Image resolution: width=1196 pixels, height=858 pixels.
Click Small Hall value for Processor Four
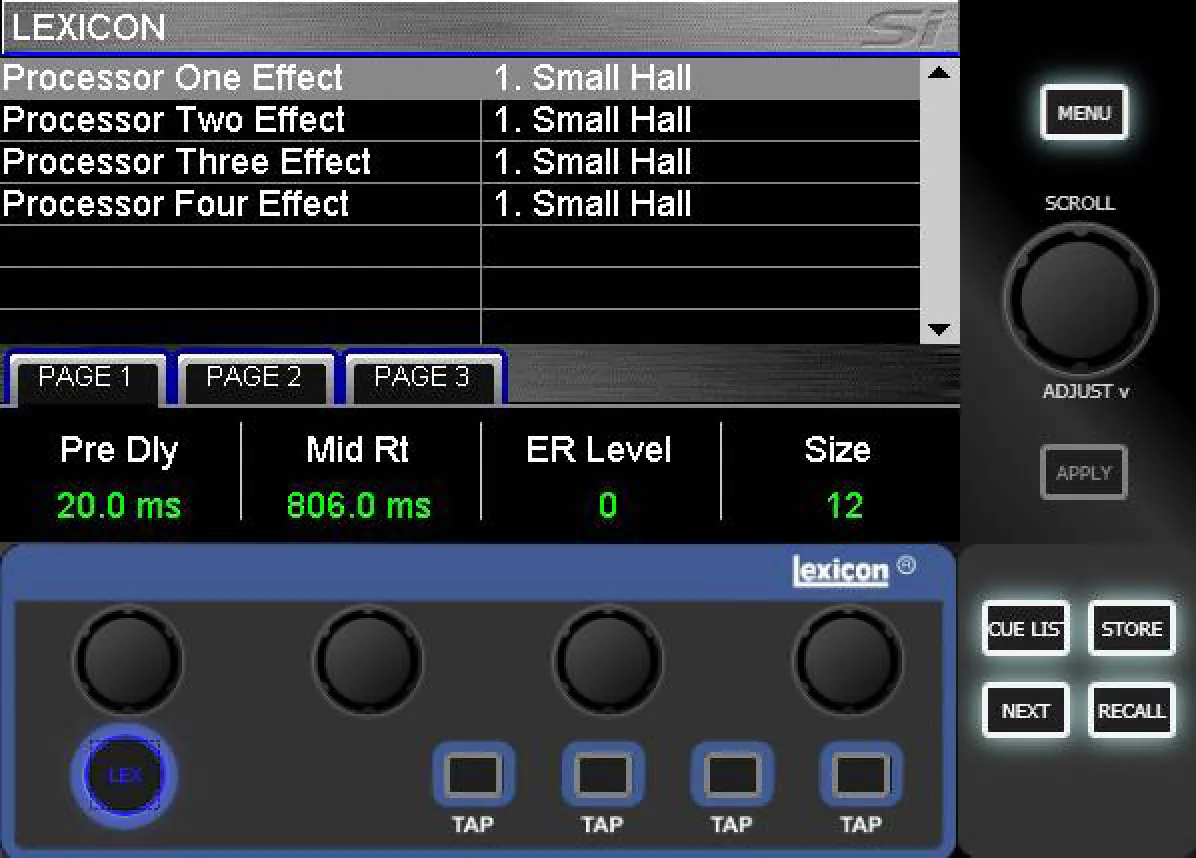593,204
